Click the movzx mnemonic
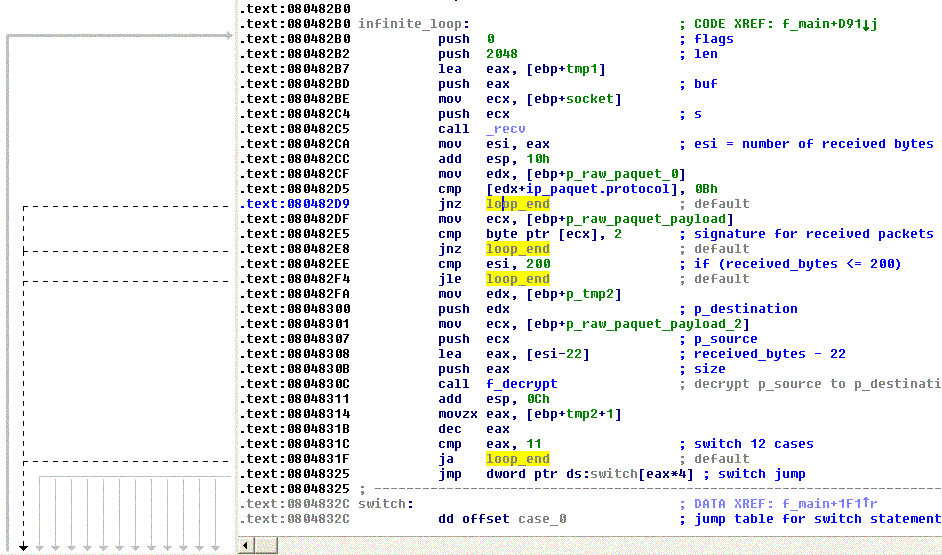Viewport: 942px width, 555px height. point(458,414)
